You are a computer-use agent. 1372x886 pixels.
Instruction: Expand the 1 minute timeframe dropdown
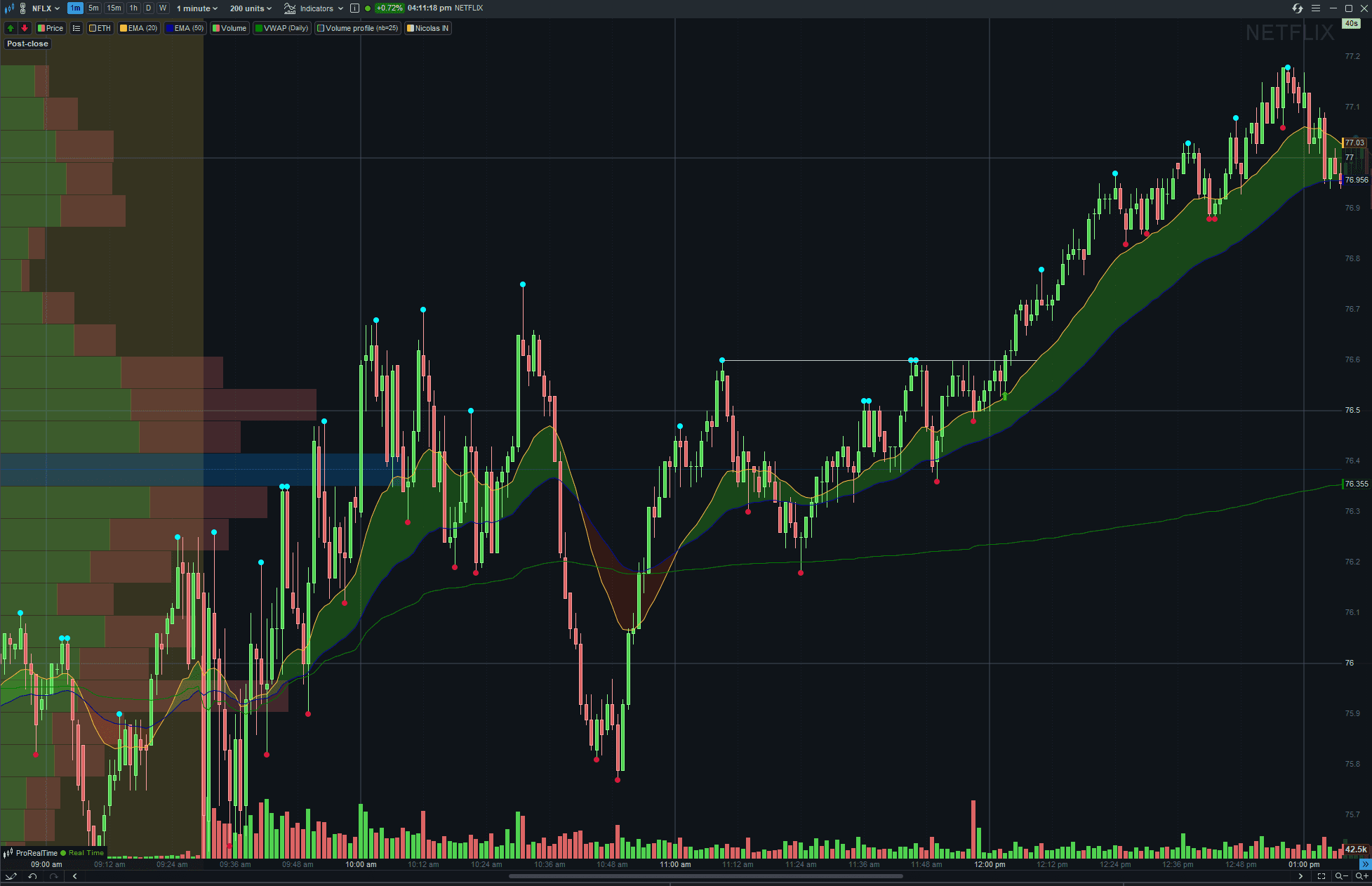coord(197,8)
